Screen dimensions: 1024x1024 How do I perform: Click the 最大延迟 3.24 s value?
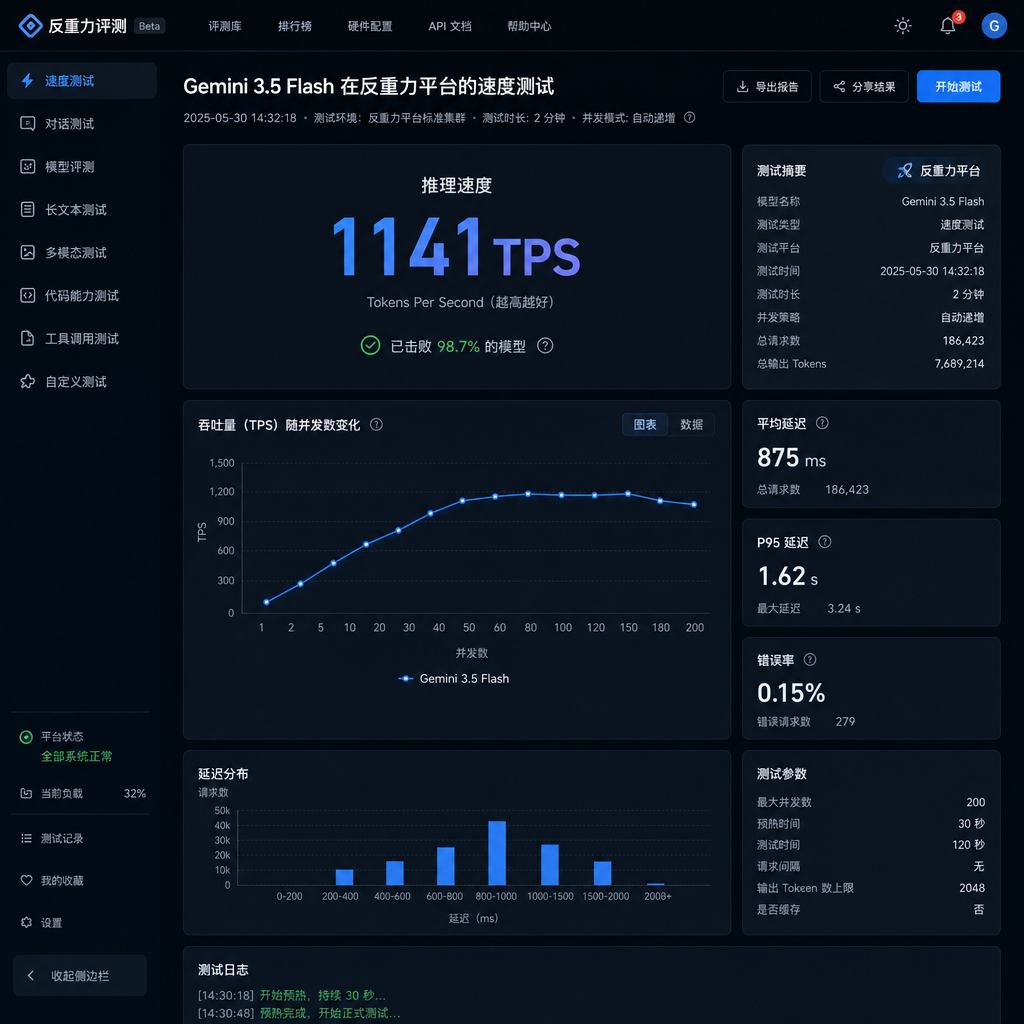tap(844, 609)
